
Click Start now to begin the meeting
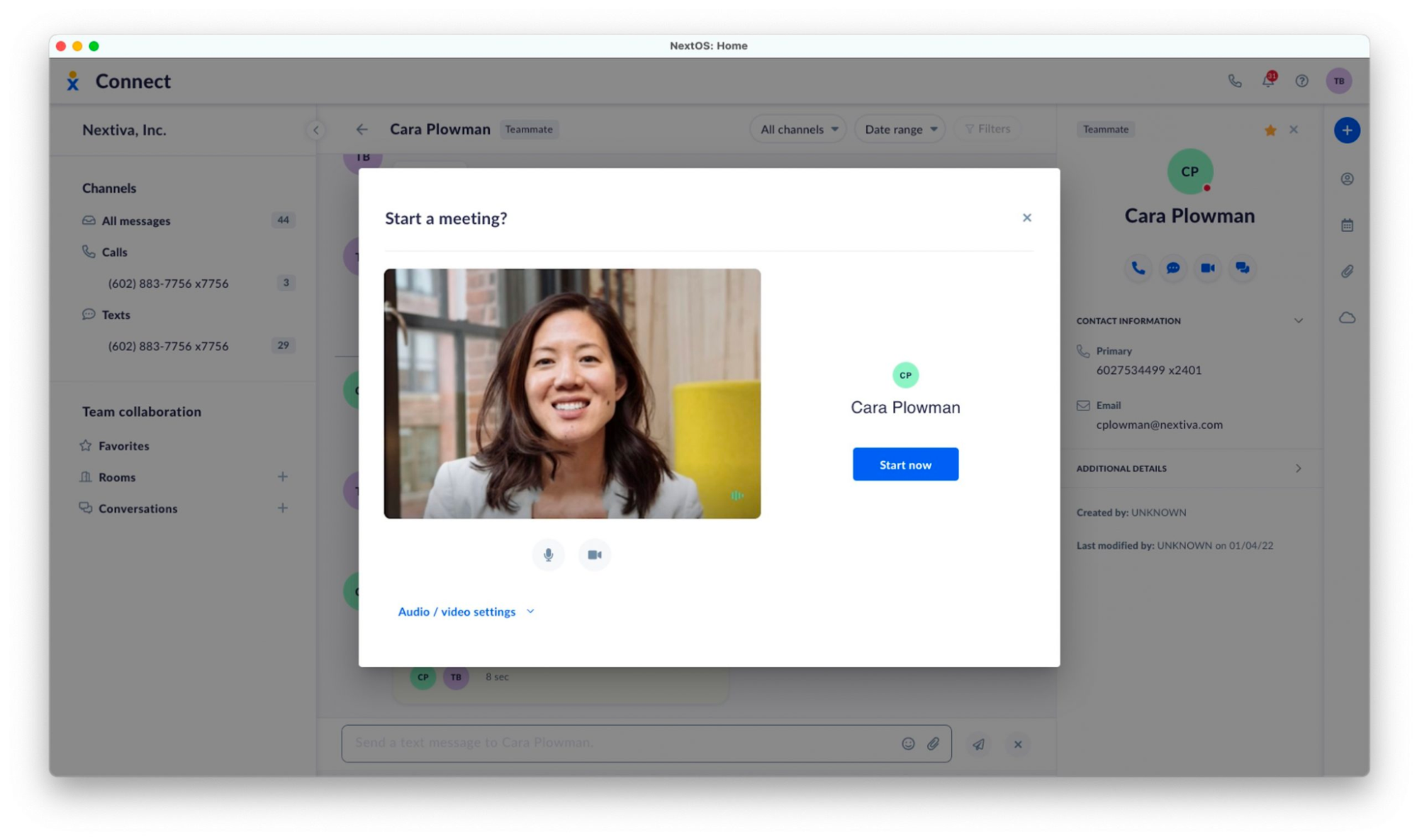pos(904,464)
